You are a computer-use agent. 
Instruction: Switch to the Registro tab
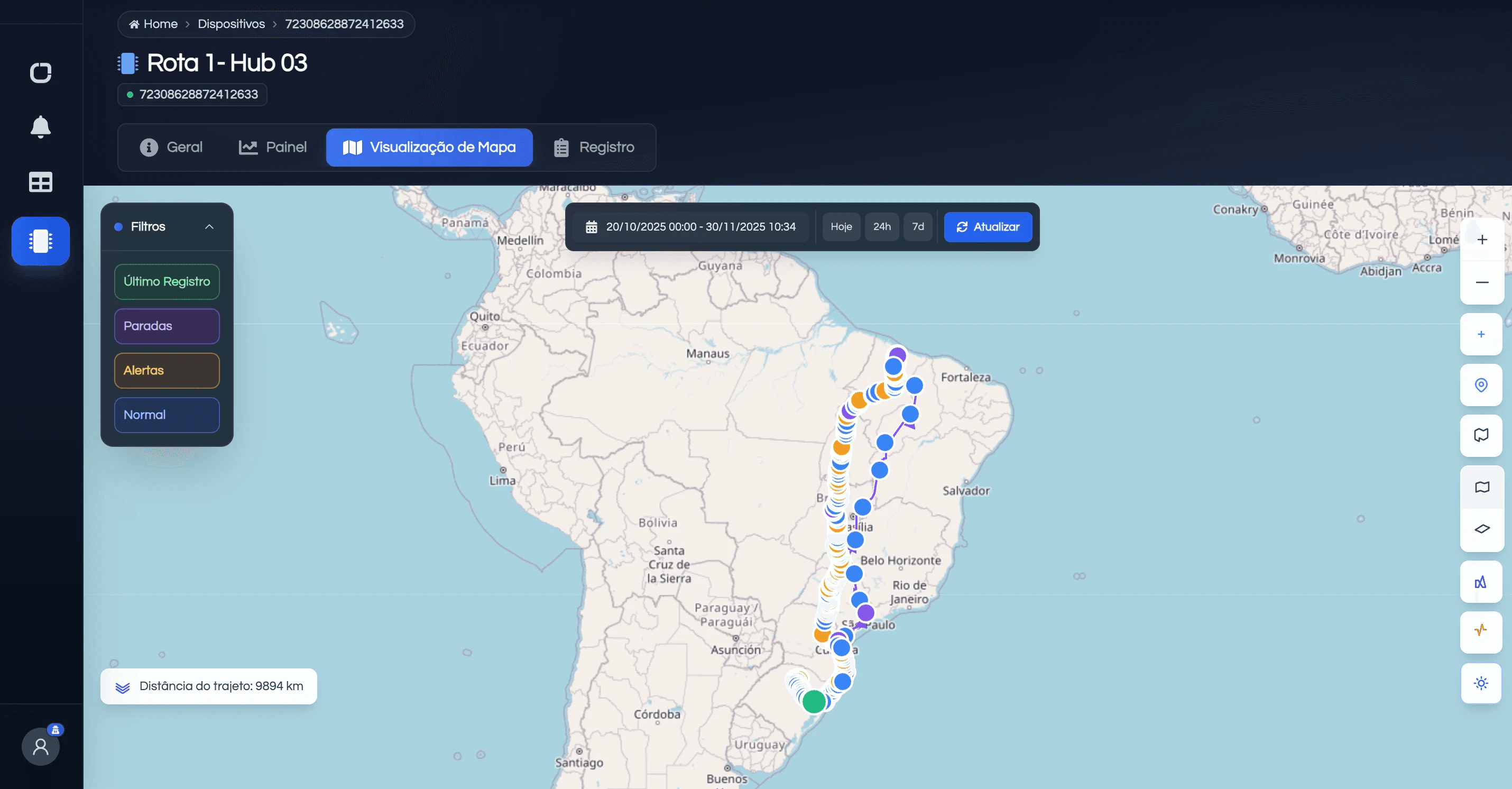(x=594, y=148)
